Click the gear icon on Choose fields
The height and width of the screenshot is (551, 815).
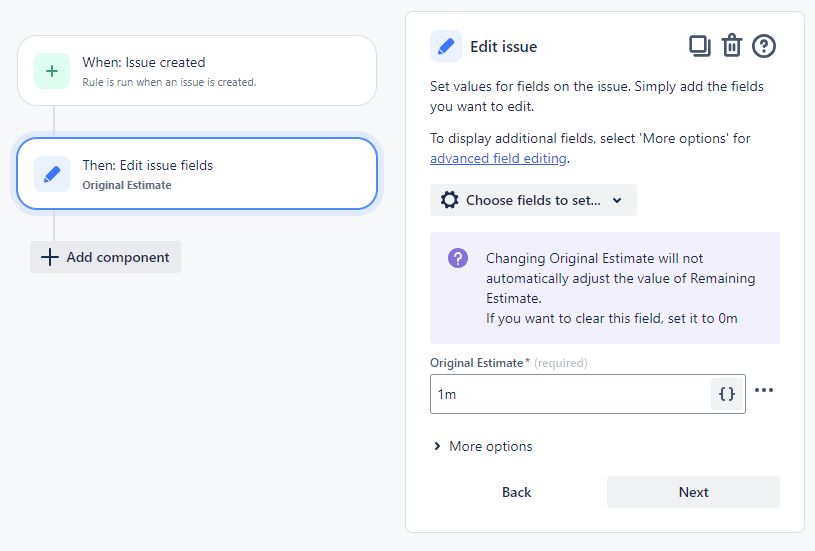coord(450,200)
